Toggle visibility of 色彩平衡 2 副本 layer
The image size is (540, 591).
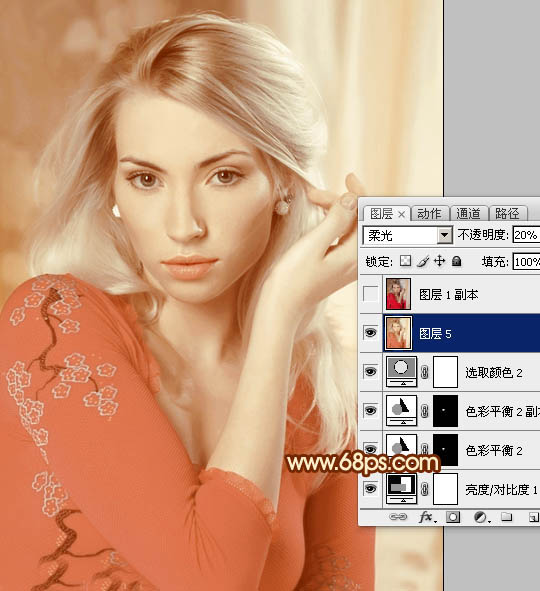pyautogui.click(x=370, y=410)
